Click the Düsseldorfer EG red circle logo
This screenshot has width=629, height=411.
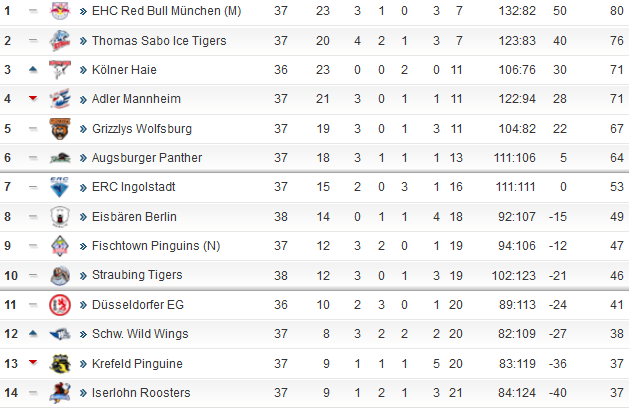pos(60,305)
